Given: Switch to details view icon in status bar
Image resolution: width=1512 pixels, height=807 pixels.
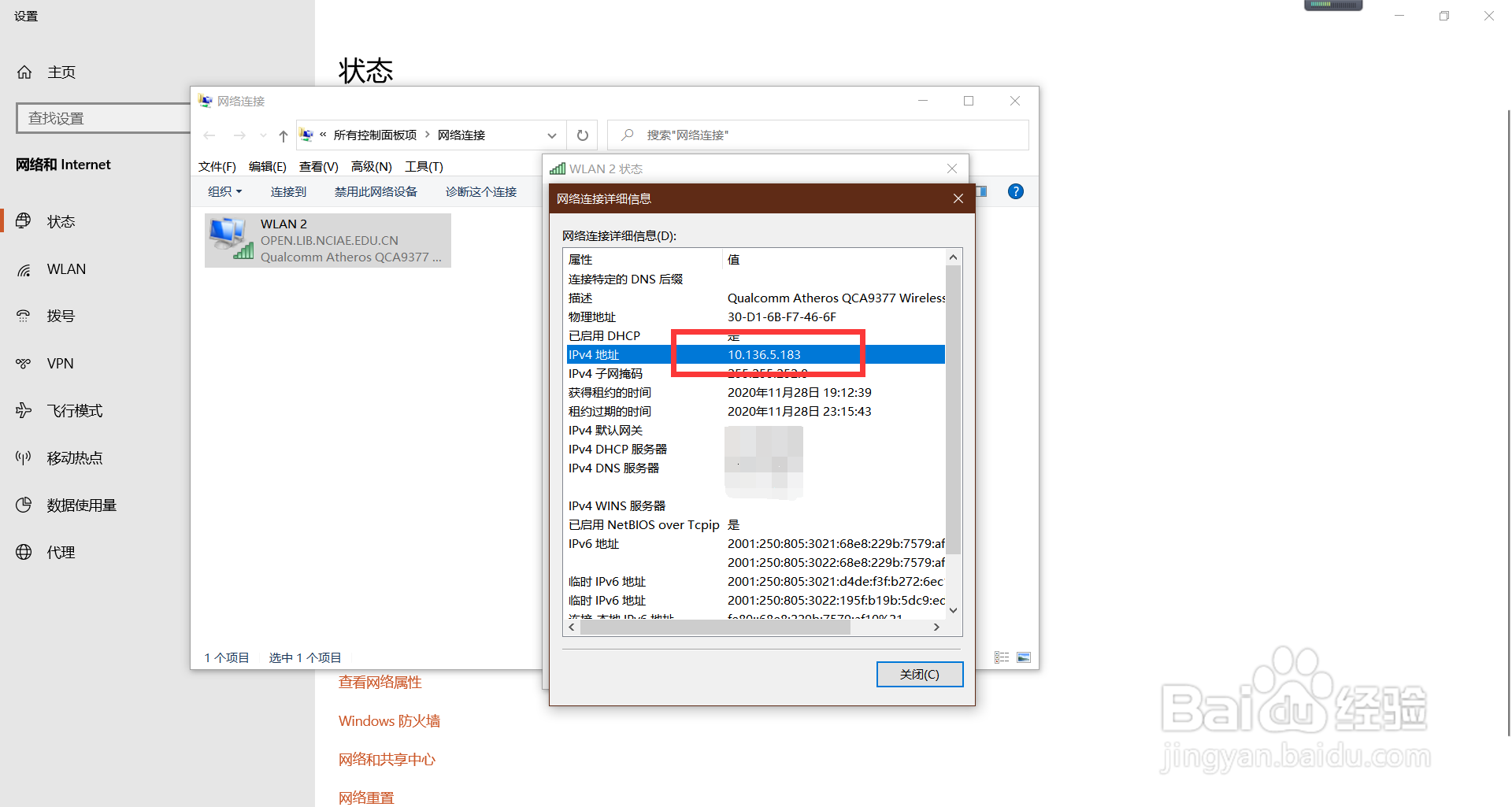Looking at the screenshot, I should click(1002, 657).
